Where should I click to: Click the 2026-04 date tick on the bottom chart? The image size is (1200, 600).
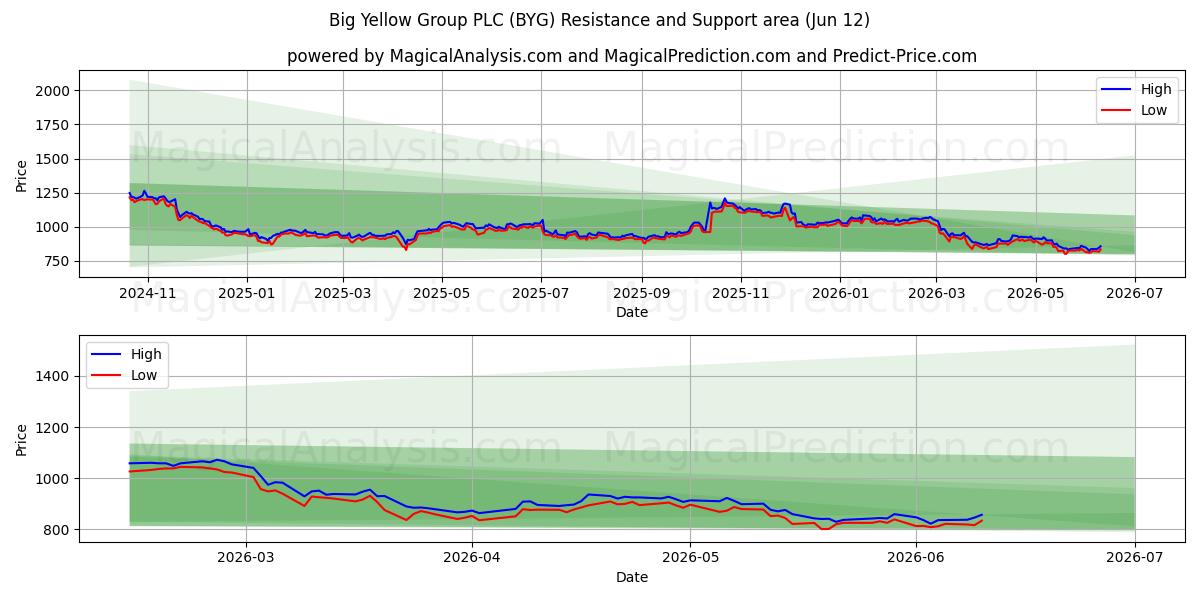tap(472, 558)
